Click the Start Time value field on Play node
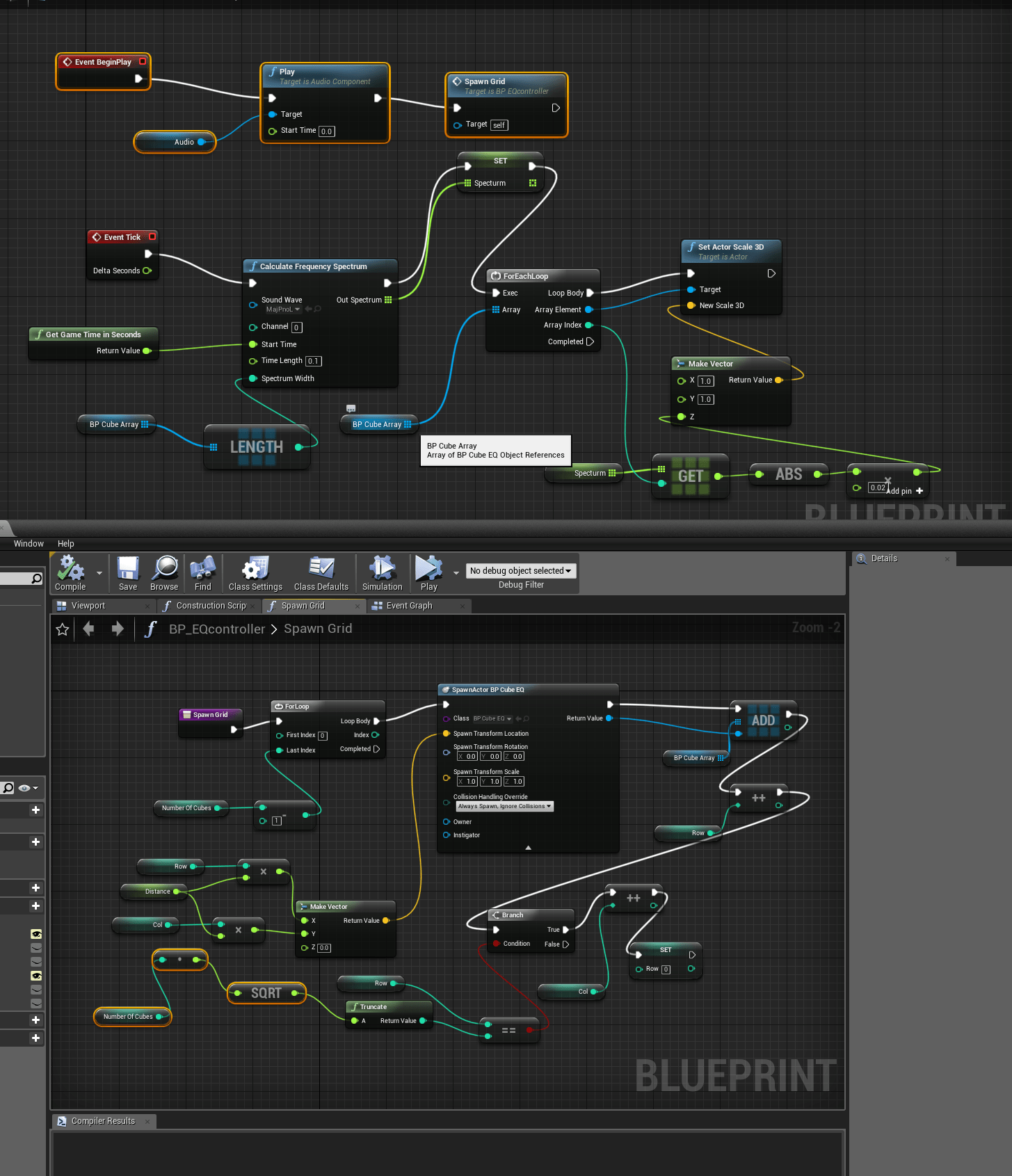 pos(327,131)
